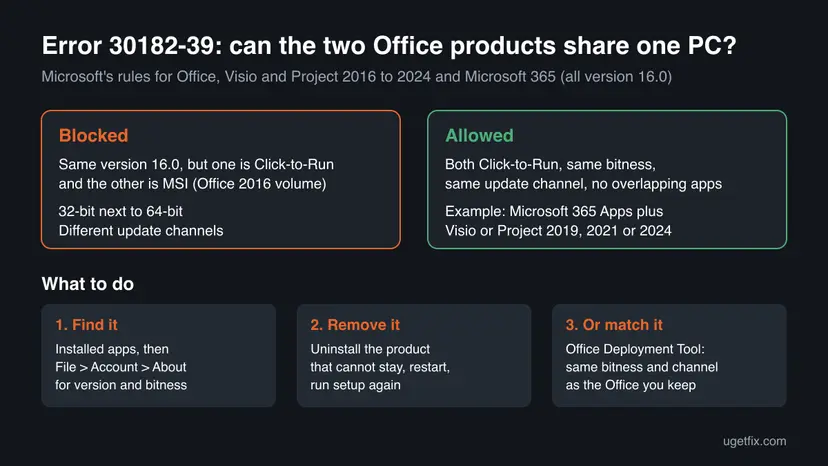Click the line 'and the other is MSI (Office 2016 volume)'
The height and width of the screenshot is (466, 828).
click(x=192, y=184)
